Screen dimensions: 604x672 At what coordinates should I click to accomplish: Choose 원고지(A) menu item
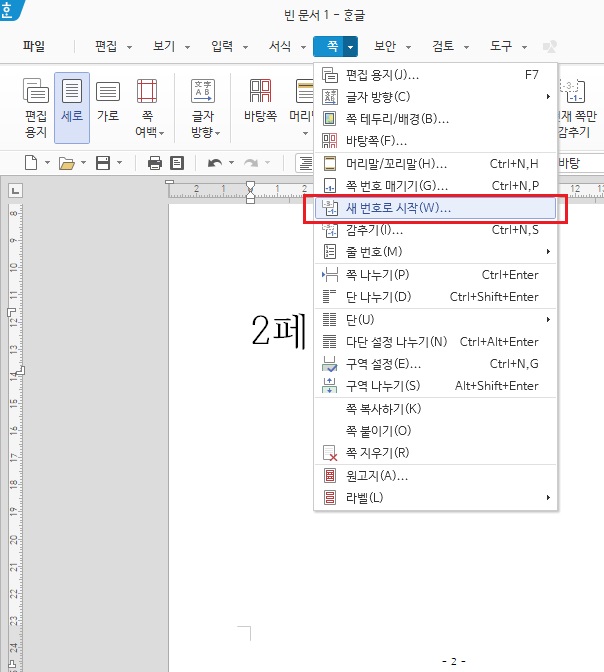click(x=436, y=476)
